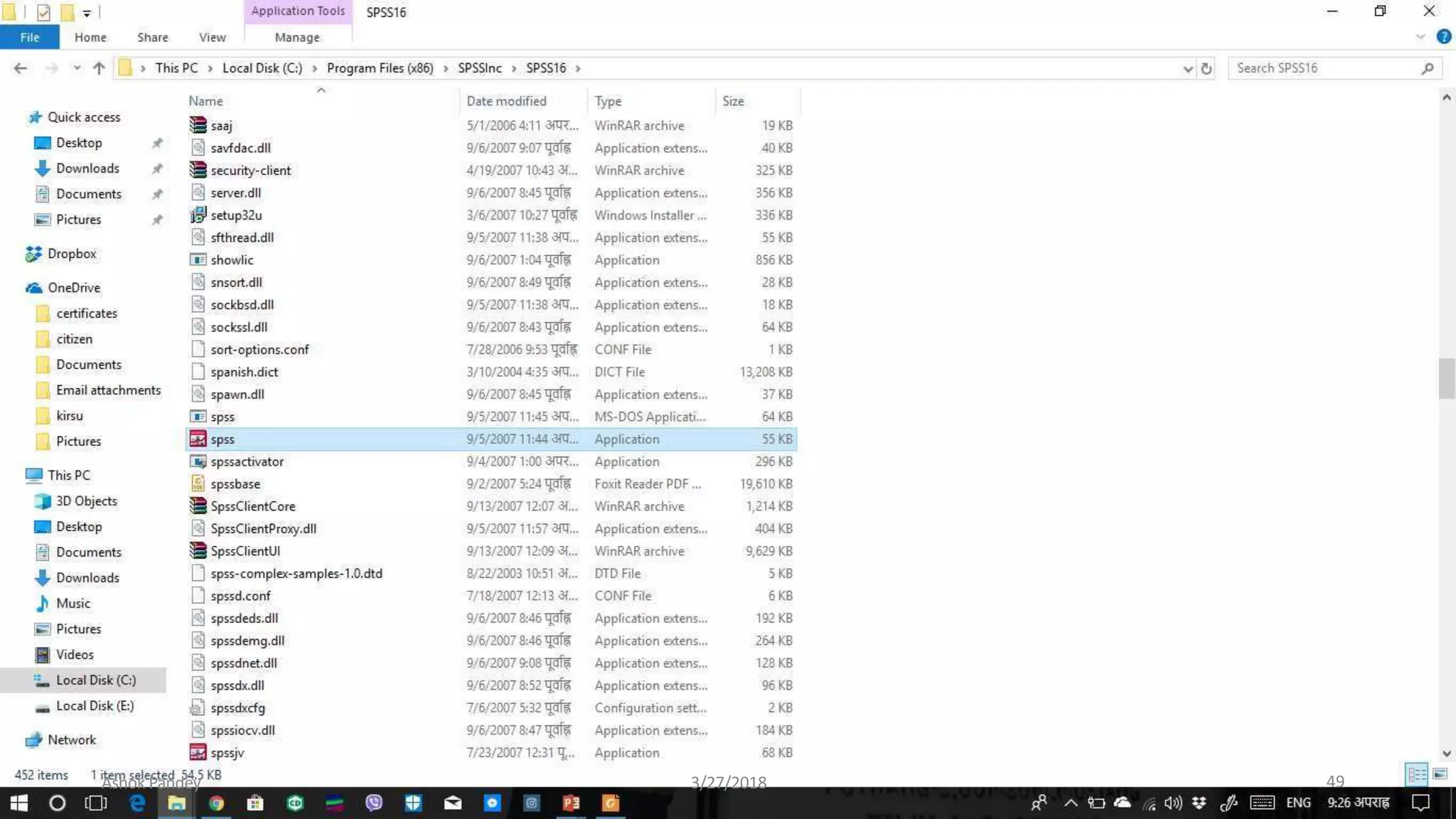The height and width of the screenshot is (819, 1456).
Task: Navigate to SPSSInc in the breadcrumb path
Action: (x=479, y=68)
